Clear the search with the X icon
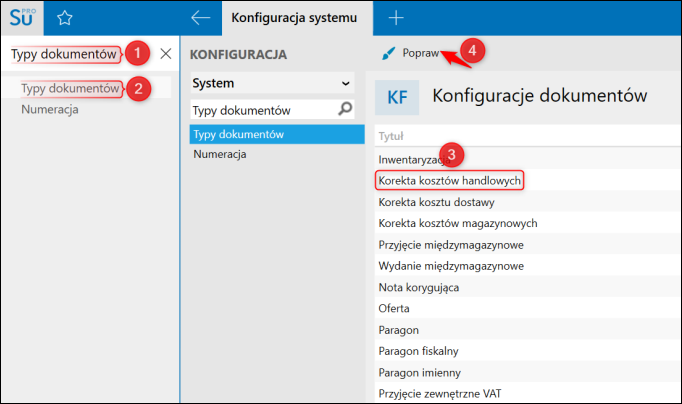The image size is (682, 404). click(166, 53)
